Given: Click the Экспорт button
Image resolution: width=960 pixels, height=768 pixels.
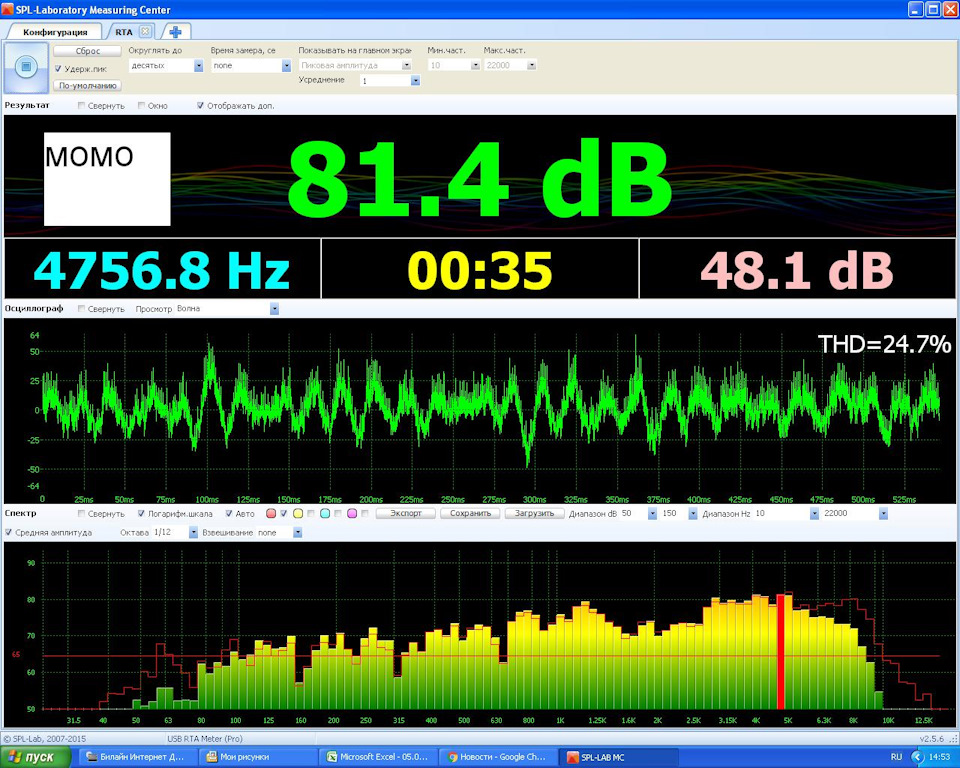Looking at the screenshot, I should pyautogui.click(x=406, y=513).
